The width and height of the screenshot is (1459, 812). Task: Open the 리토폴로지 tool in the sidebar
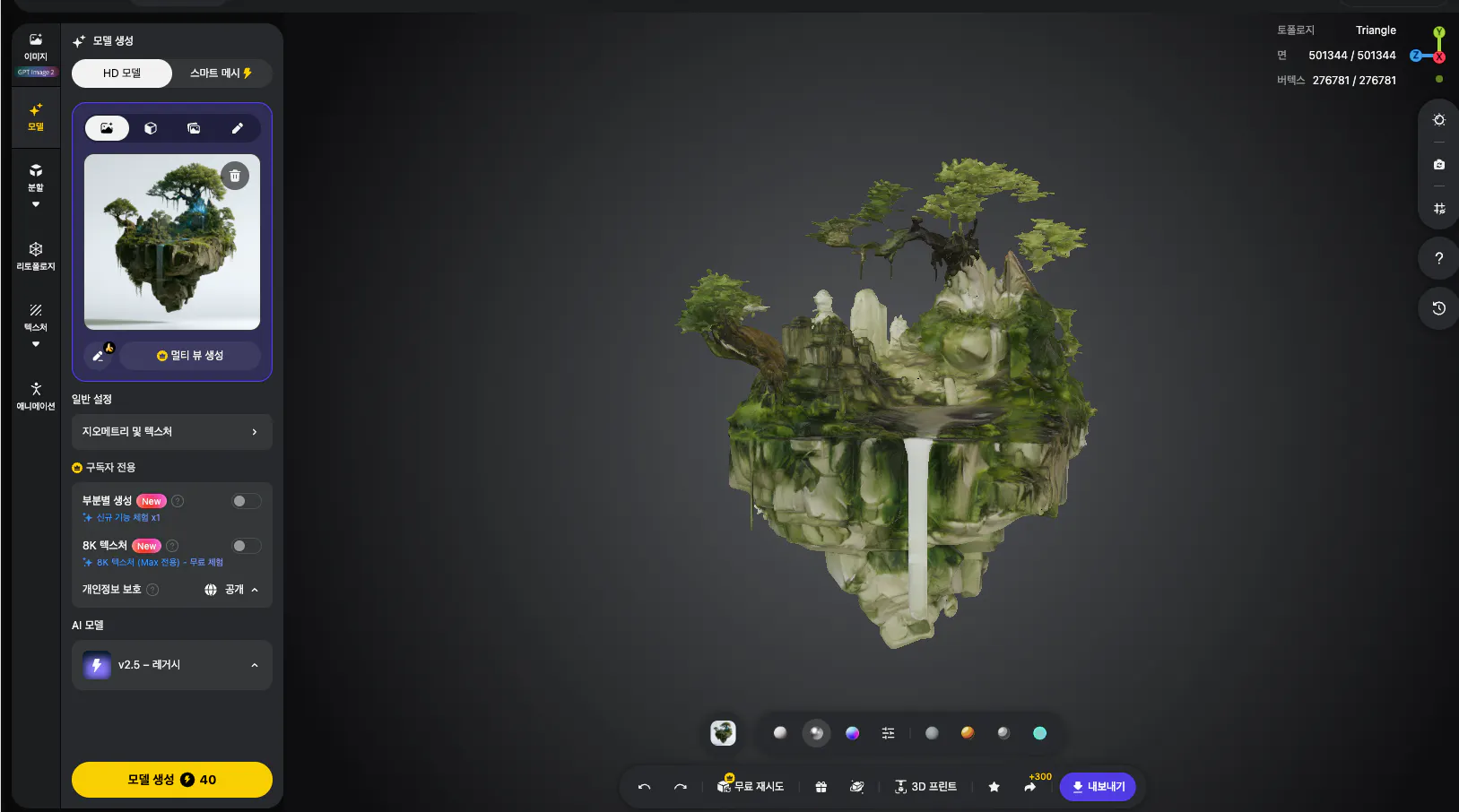pos(36,256)
